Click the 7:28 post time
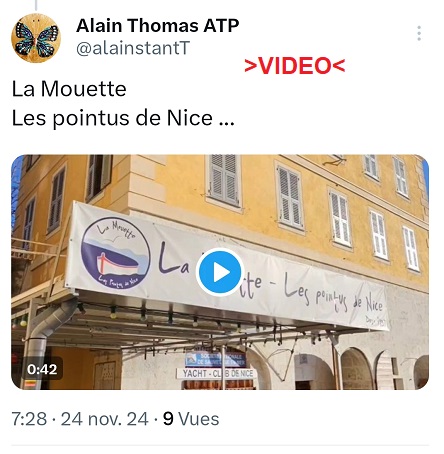The image size is (444, 454). click(29, 419)
